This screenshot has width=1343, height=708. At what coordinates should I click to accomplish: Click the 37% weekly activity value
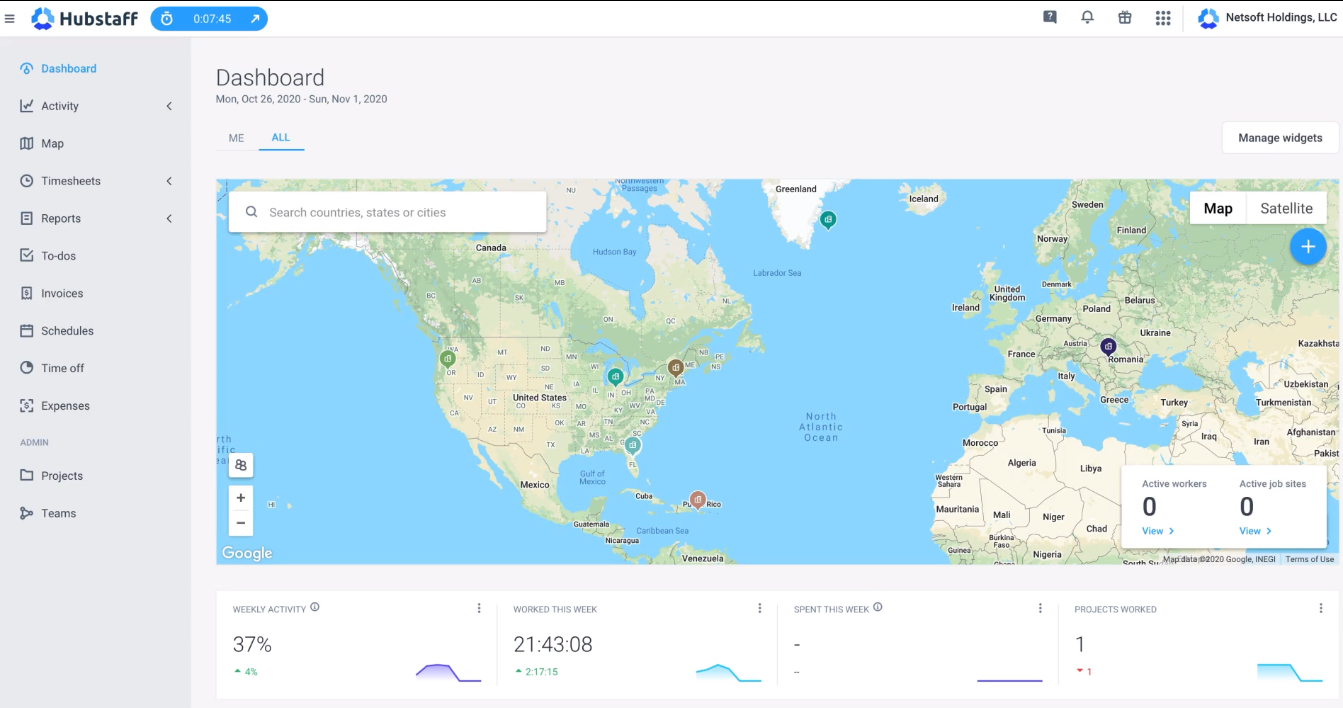pyautogui.click(x=252, y=644)
